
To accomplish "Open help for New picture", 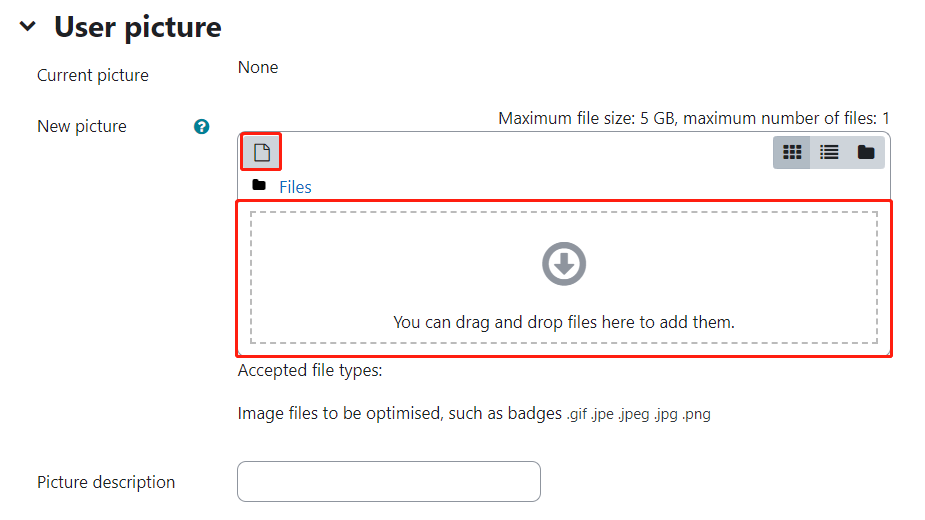I will pos(201,126).
